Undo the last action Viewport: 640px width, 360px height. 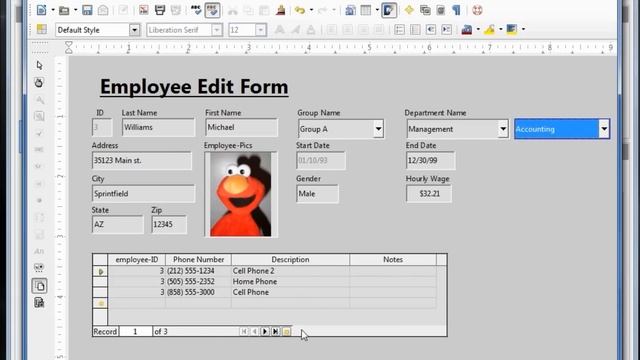300,10
